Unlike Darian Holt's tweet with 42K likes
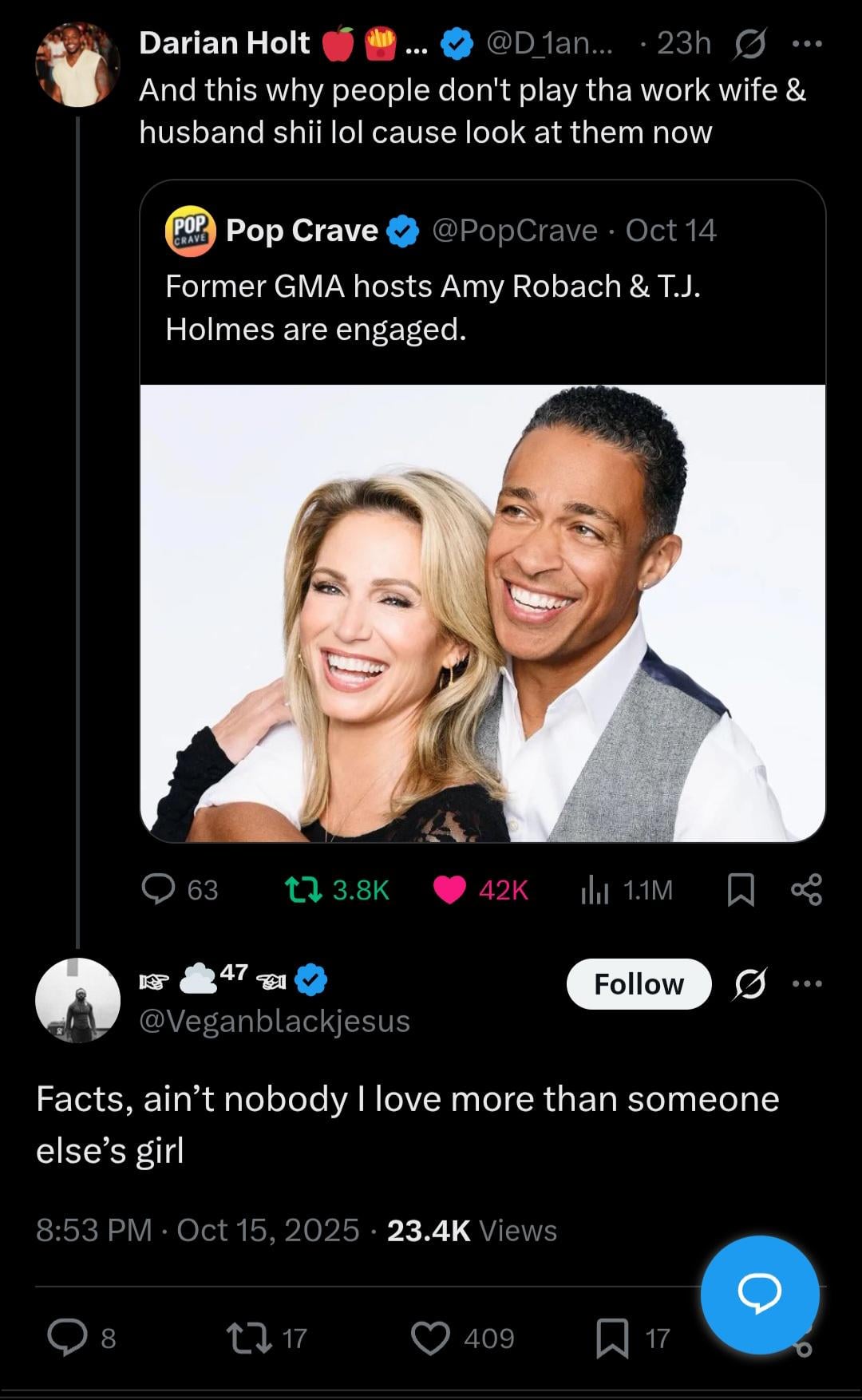This screenshot has height=1400, width=862. [x=449, y=889]
